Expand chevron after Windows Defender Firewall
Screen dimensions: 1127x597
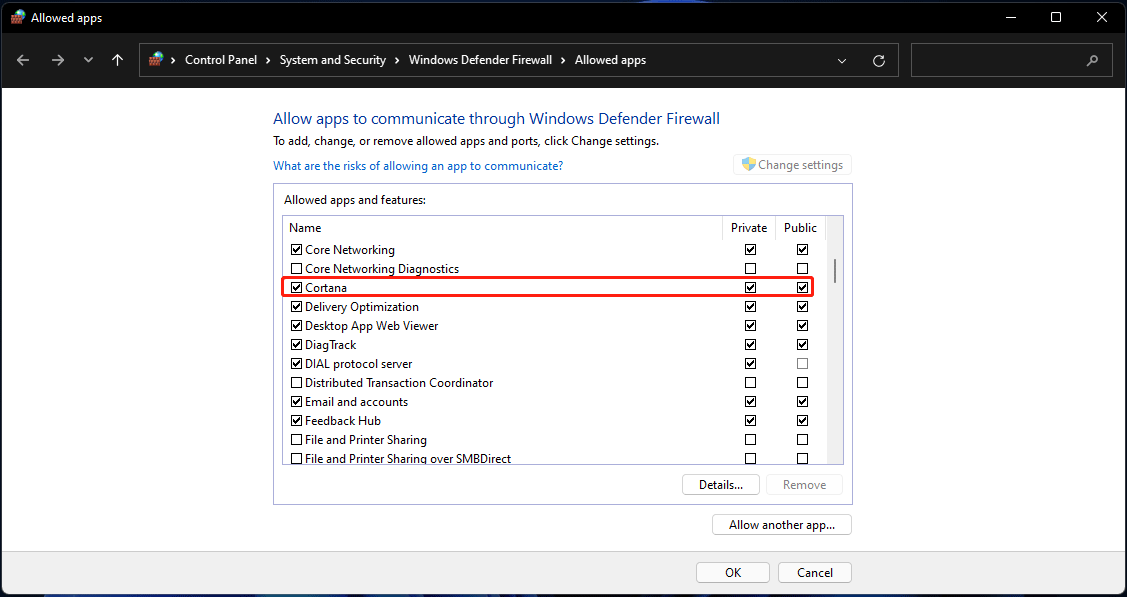click(564, 60)
